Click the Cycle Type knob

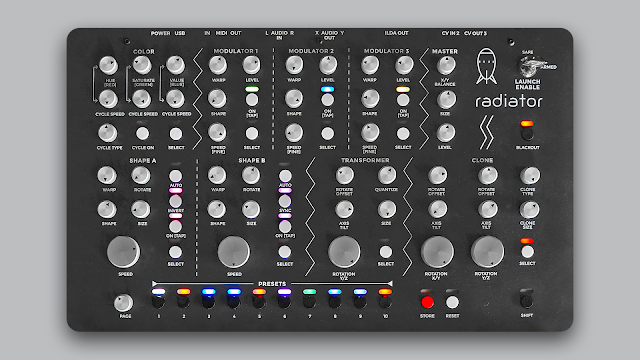(108, 133)
